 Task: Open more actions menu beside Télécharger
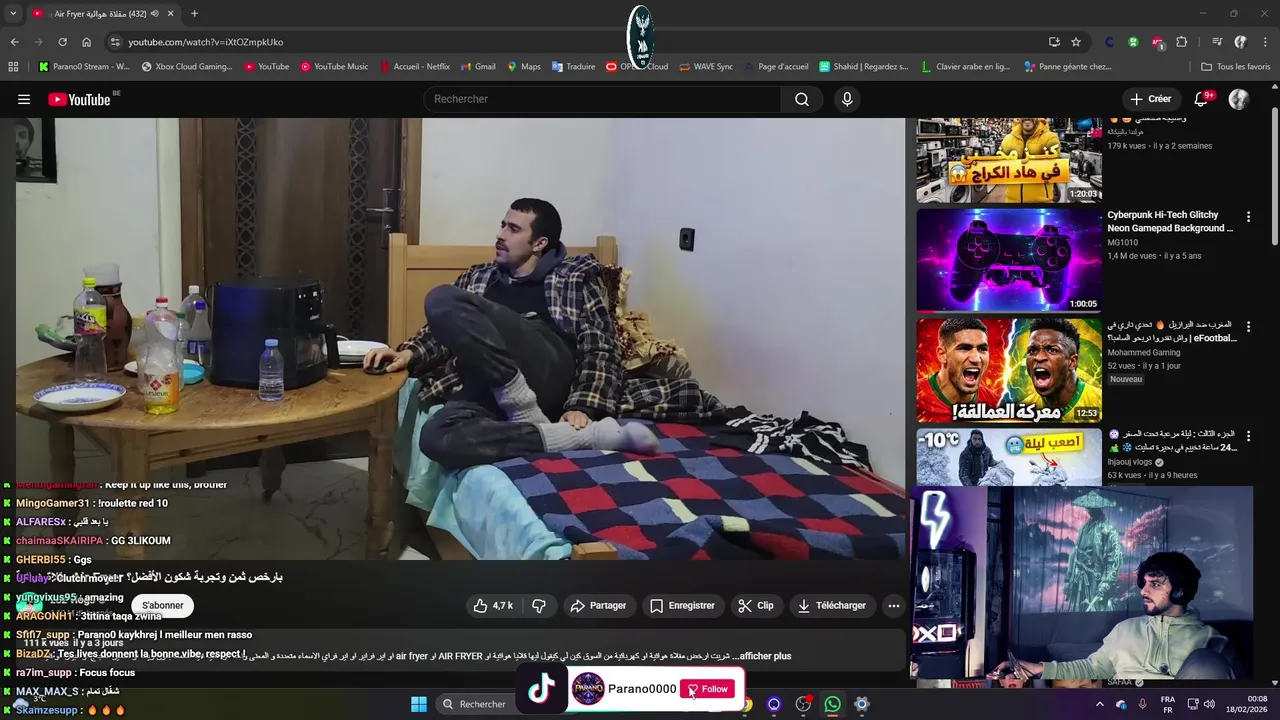(894, 605)
